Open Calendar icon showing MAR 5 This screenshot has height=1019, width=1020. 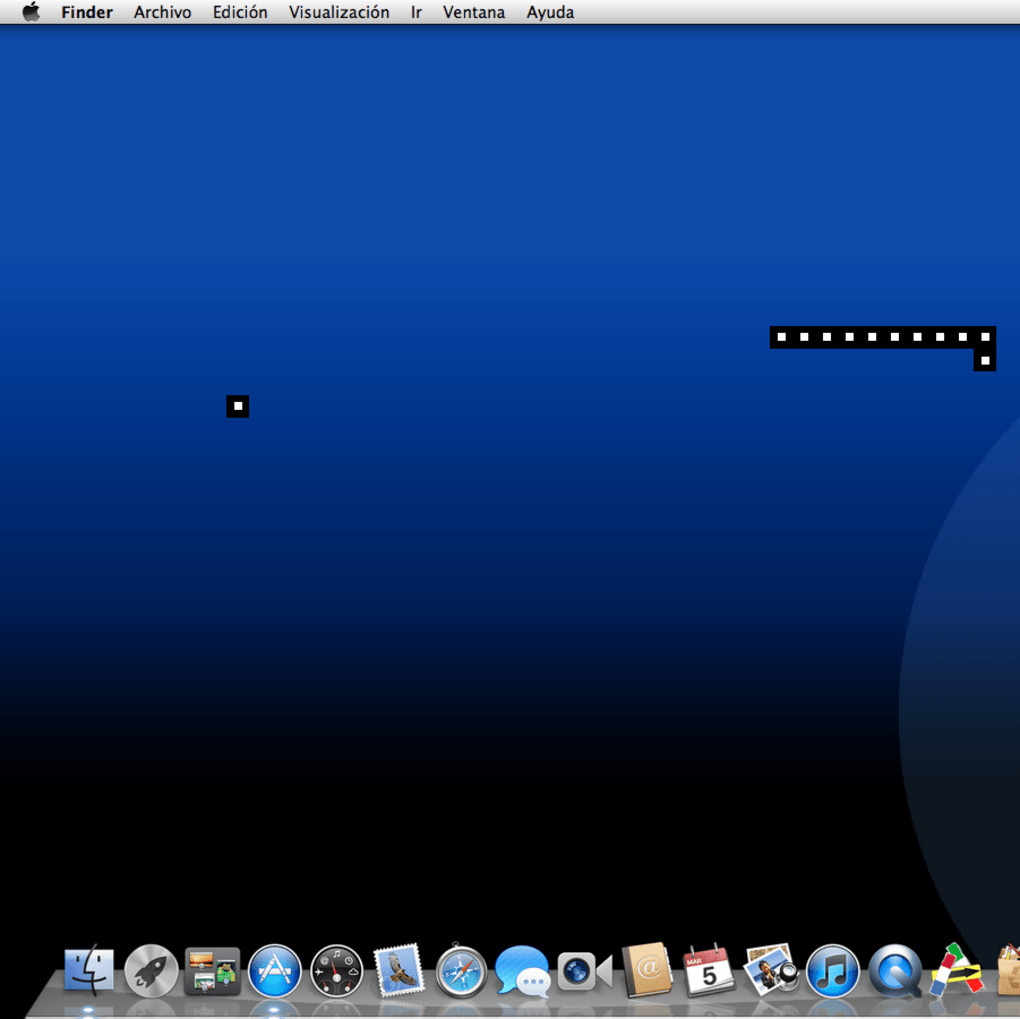pos(708,971)
